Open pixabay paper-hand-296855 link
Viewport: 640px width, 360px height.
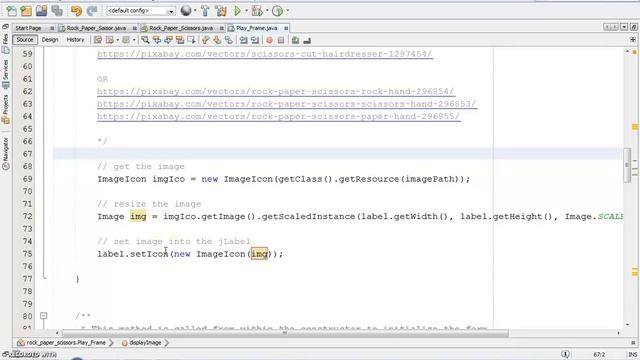click(x=278, y=116)
